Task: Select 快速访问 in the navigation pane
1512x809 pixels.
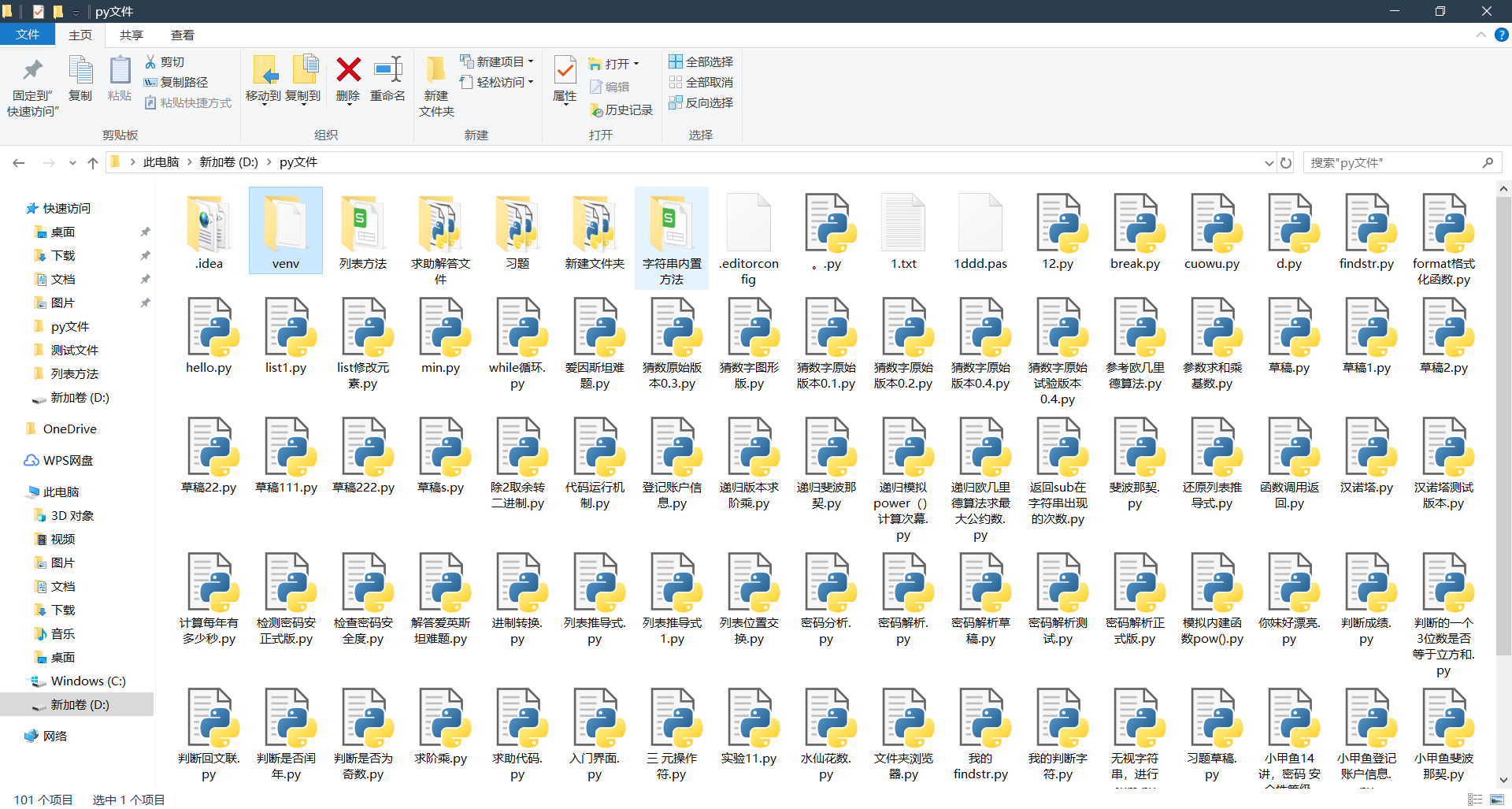Action: [x=67, y=209]
